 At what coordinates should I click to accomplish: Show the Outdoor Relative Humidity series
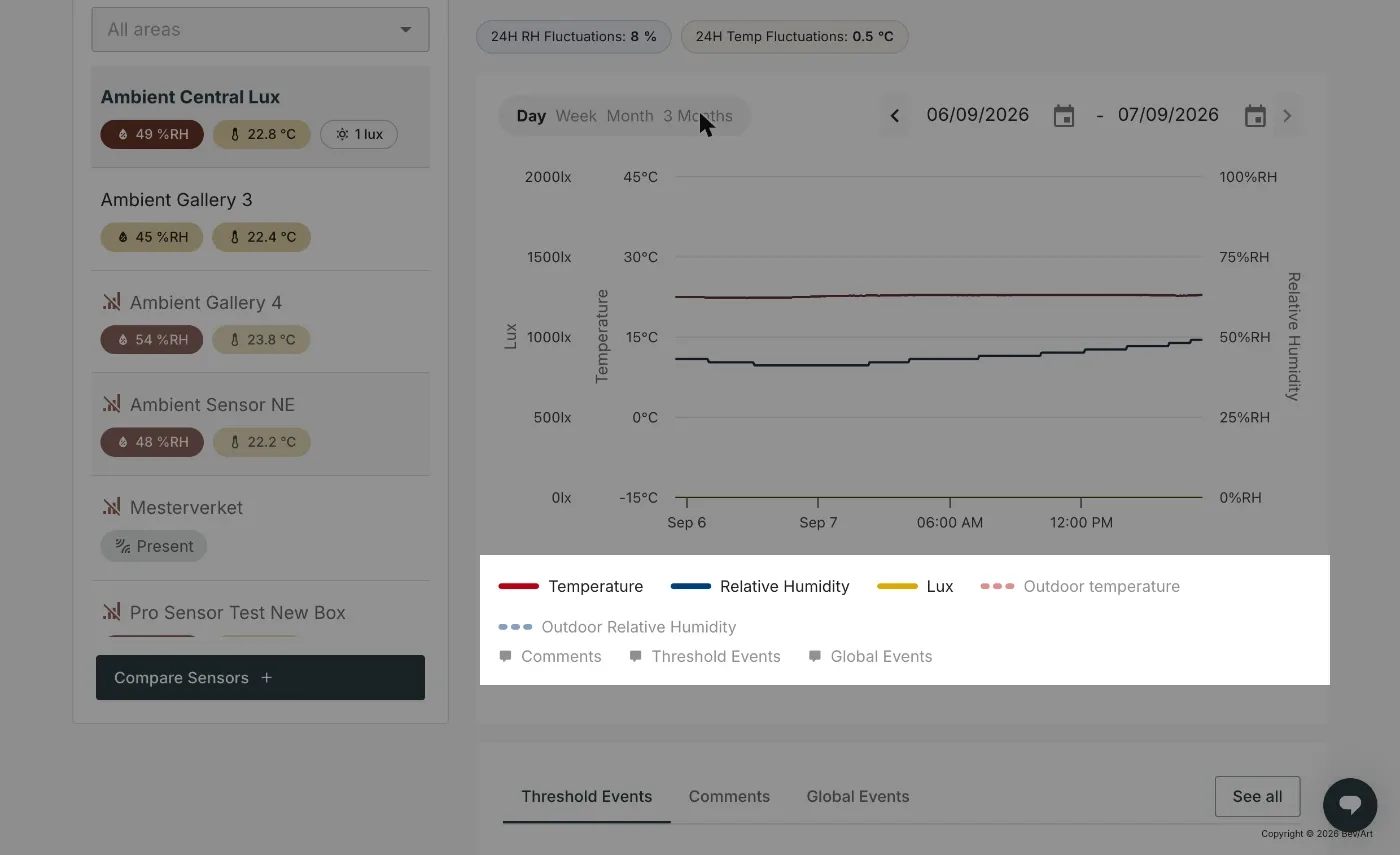[x=617, y=627]
